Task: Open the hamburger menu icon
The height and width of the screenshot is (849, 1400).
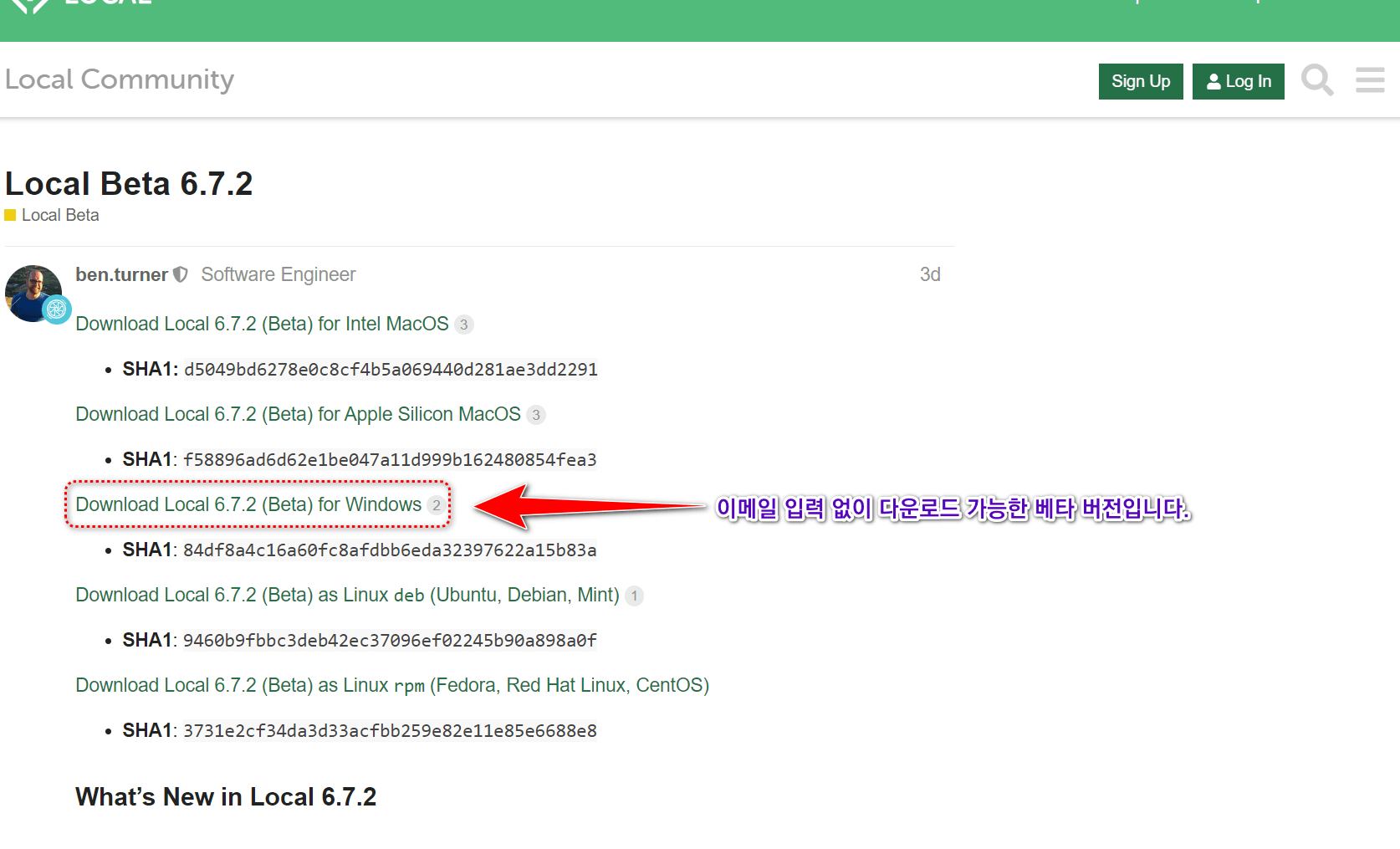Action: [1369, 80]
